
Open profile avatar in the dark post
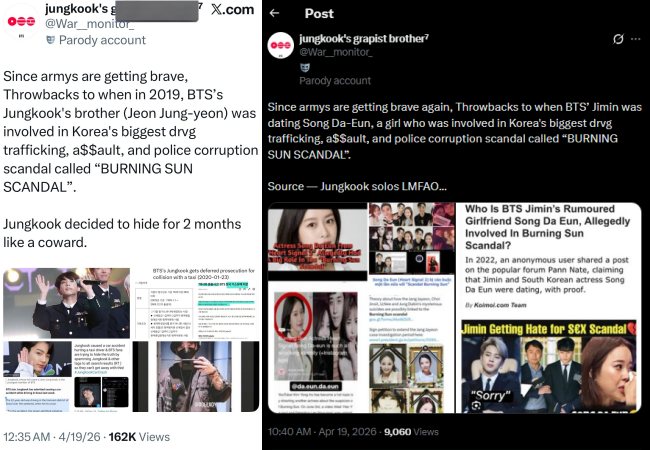281,45
